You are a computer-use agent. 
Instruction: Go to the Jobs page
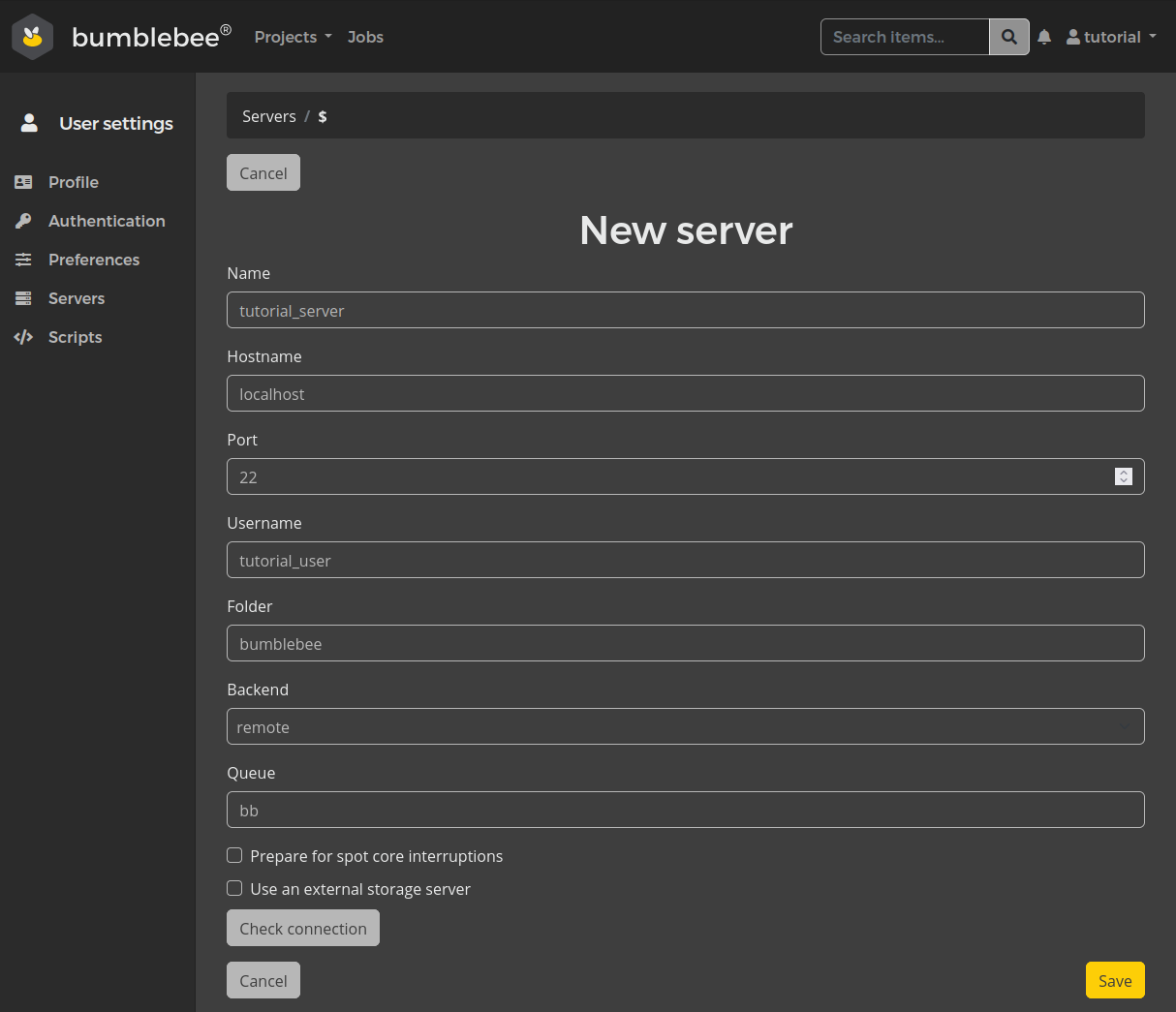365,37
